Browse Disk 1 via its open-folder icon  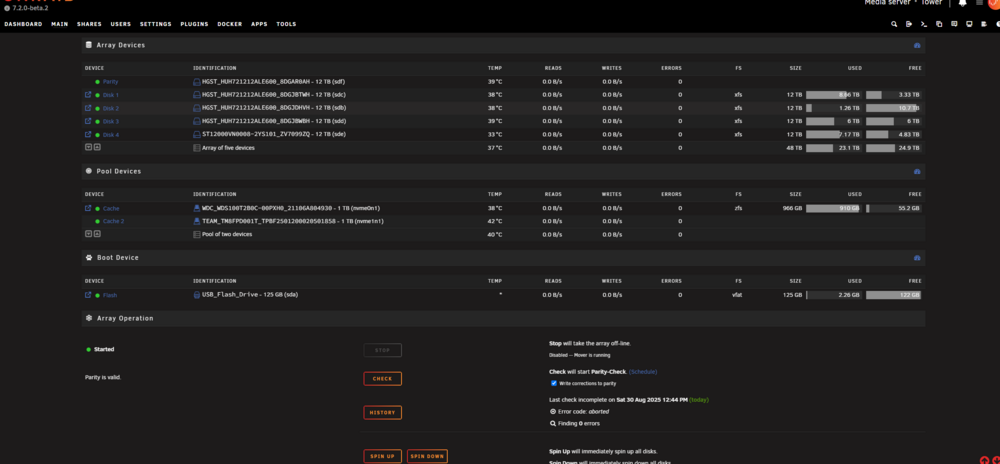tap(88, 94)
